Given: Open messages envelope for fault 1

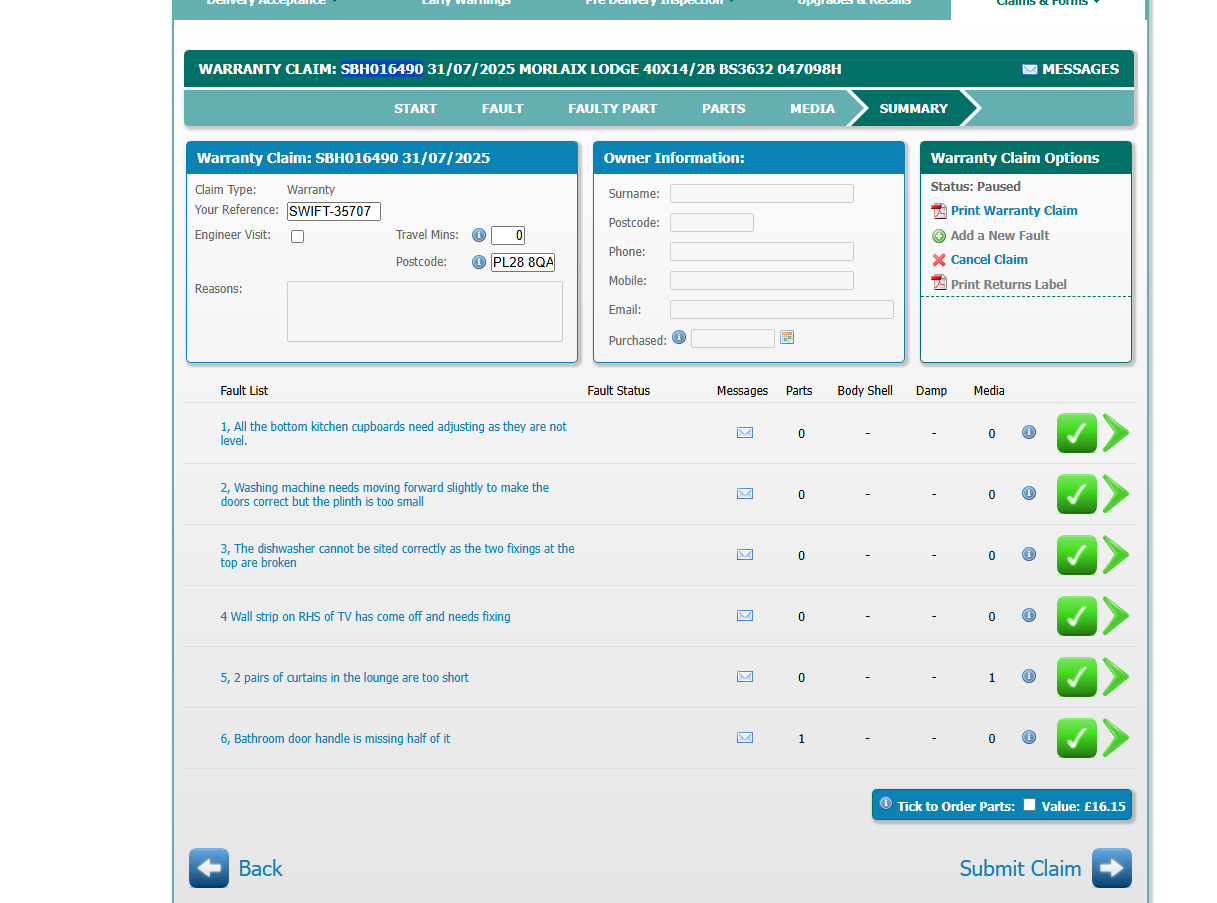Looking at the screenshot, I should point(744,433).
